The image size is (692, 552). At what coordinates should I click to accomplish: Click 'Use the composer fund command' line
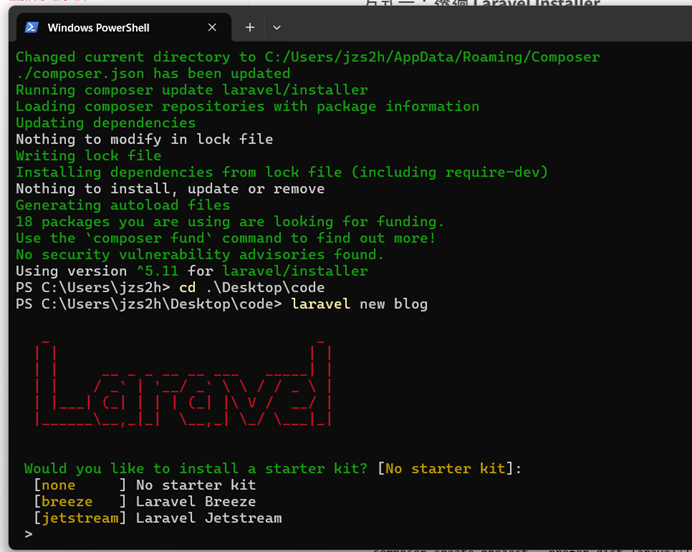pyautogui.click(x=226, y=238)
